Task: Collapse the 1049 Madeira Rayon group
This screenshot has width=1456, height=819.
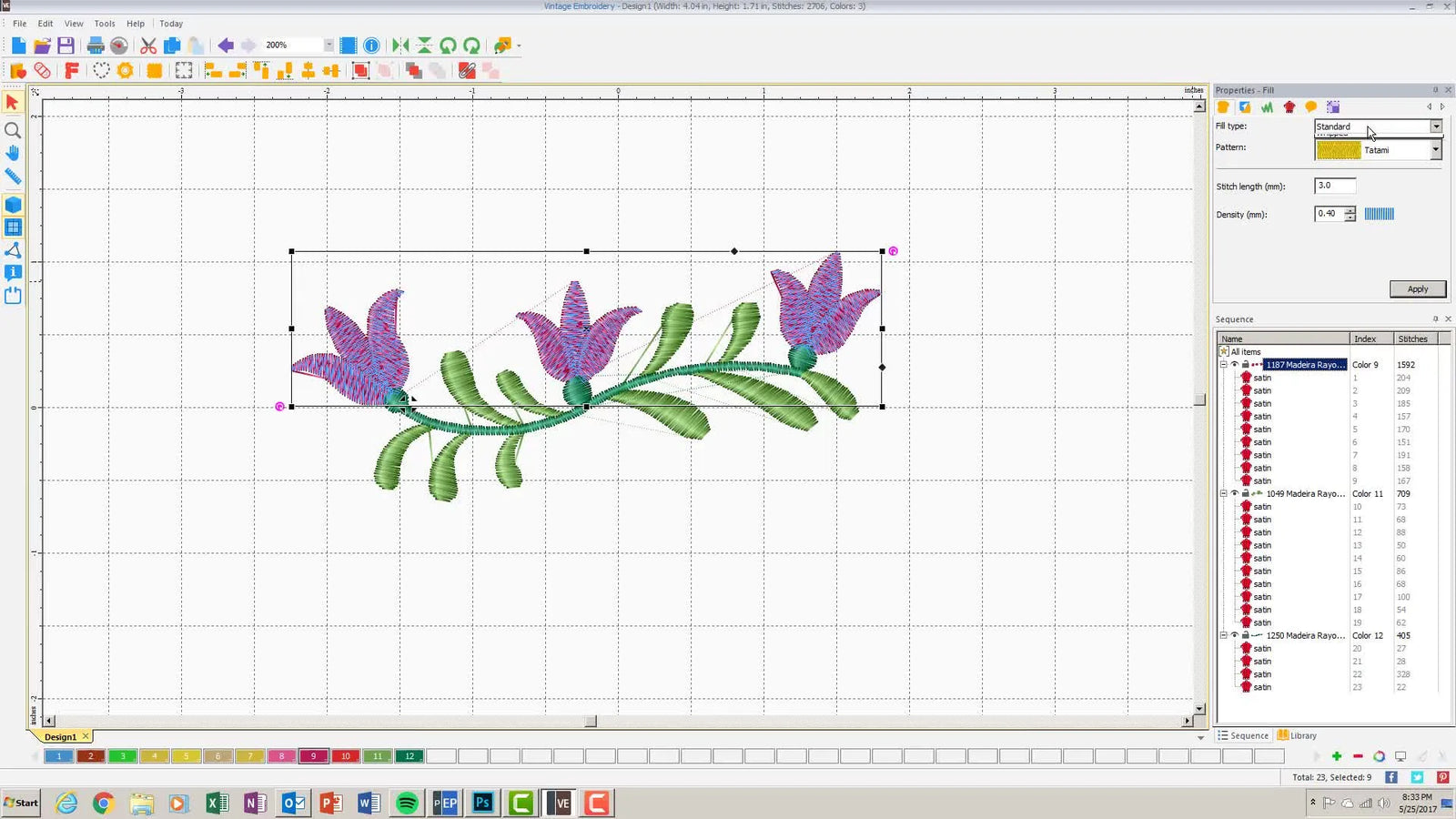Action: coord(1224,494)
